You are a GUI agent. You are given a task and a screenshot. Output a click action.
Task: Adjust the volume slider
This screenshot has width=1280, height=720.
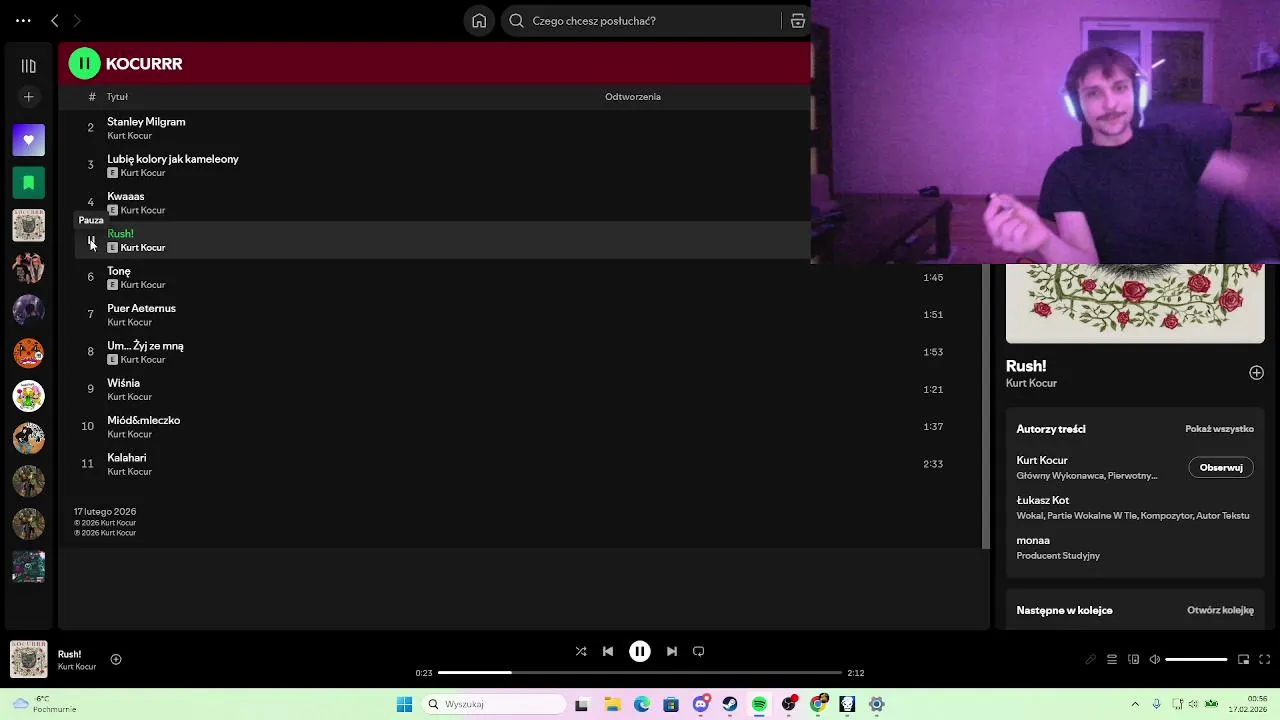point(1196,659)
